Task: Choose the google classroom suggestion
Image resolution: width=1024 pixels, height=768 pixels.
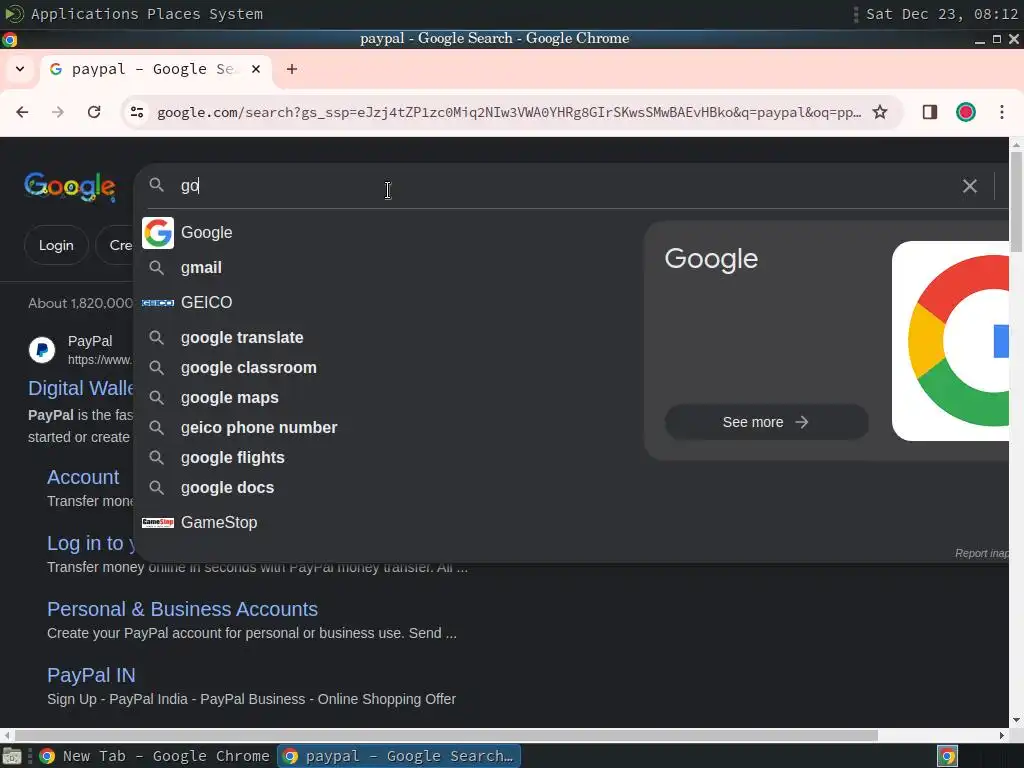Action: click(x=249, y=368)
